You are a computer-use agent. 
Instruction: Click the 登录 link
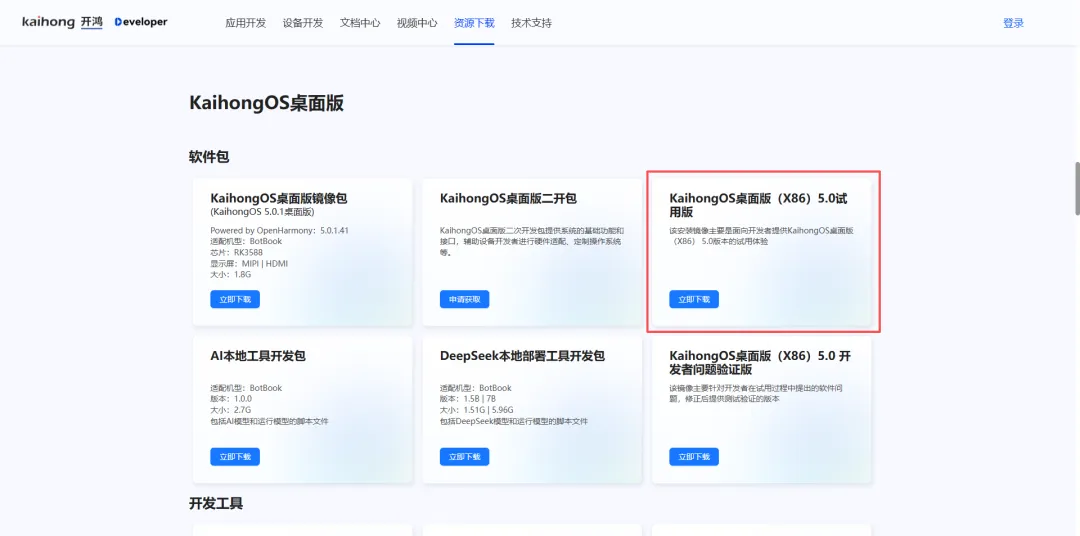tap(1013, 23)
